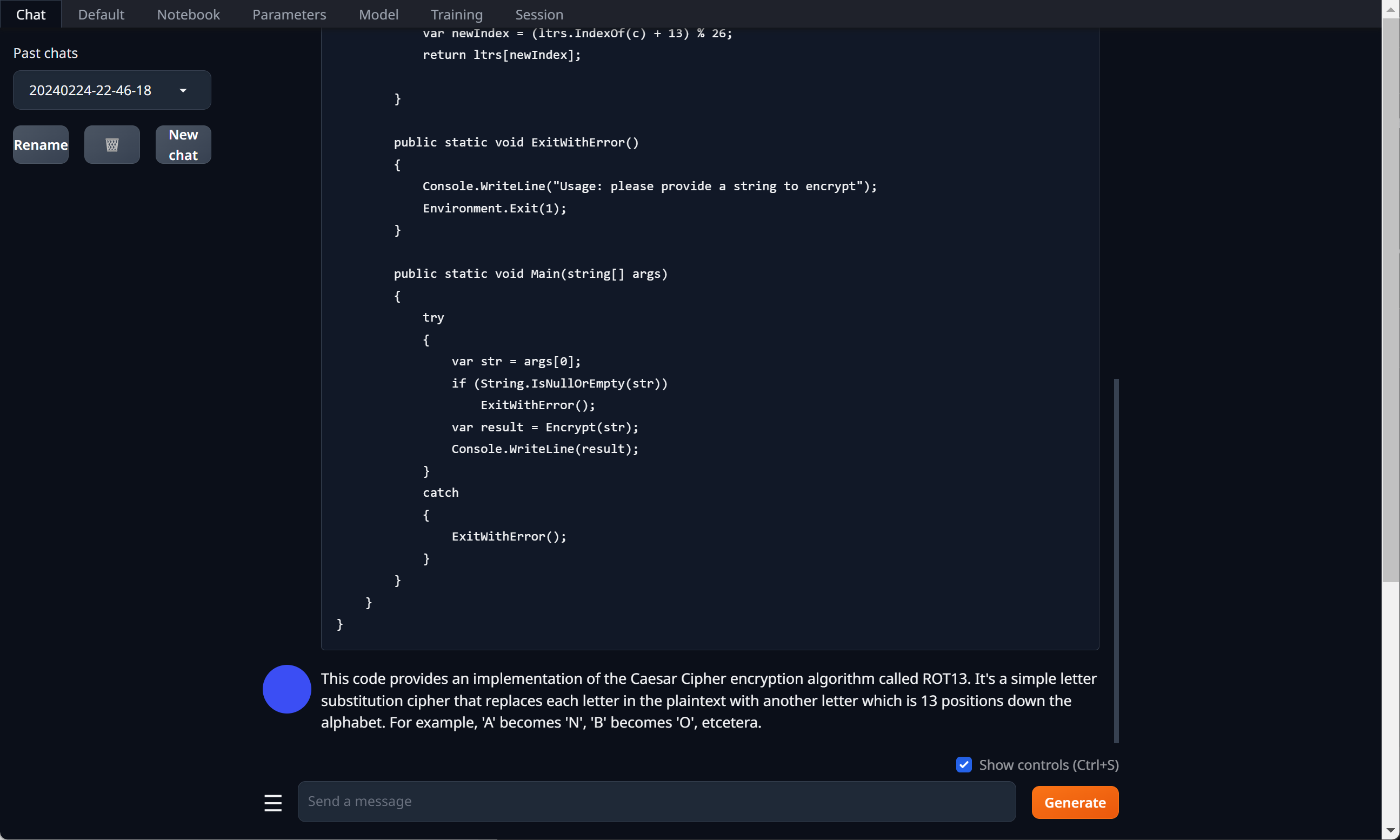Viewport: 1400px width, 840px height.
Task: Open the Parameters tab
Action: click(289, 14)
